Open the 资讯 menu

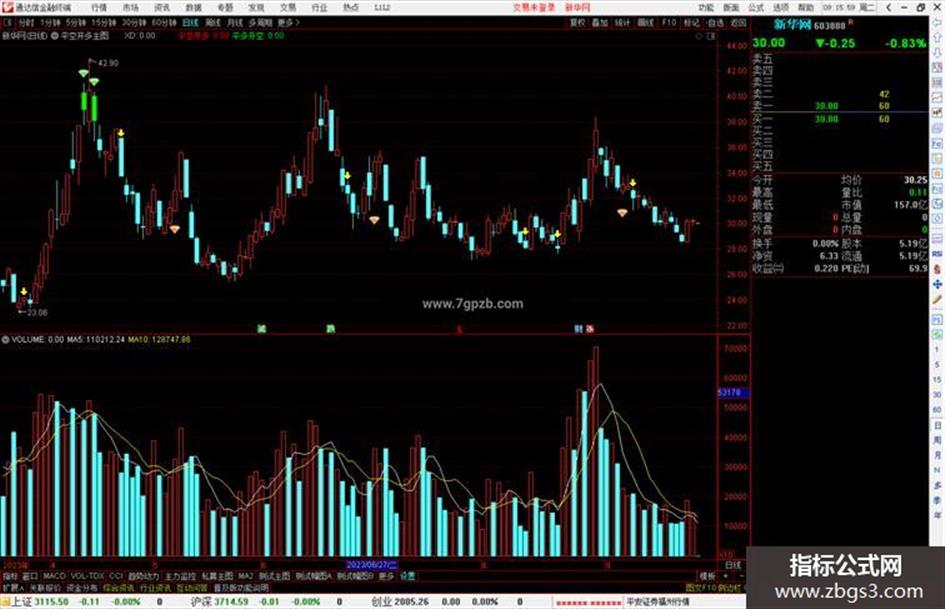click(x=162, y=7)
